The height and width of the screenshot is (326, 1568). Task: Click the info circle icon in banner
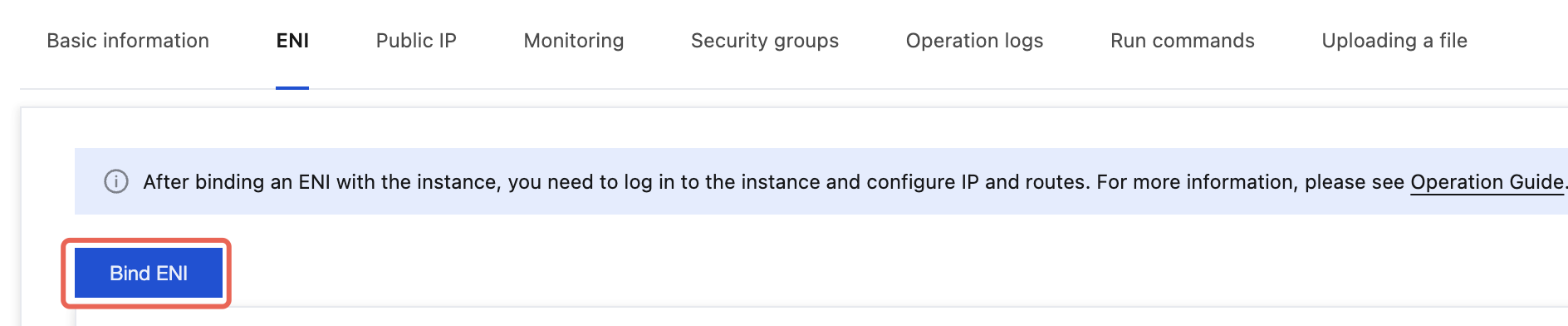116,181
